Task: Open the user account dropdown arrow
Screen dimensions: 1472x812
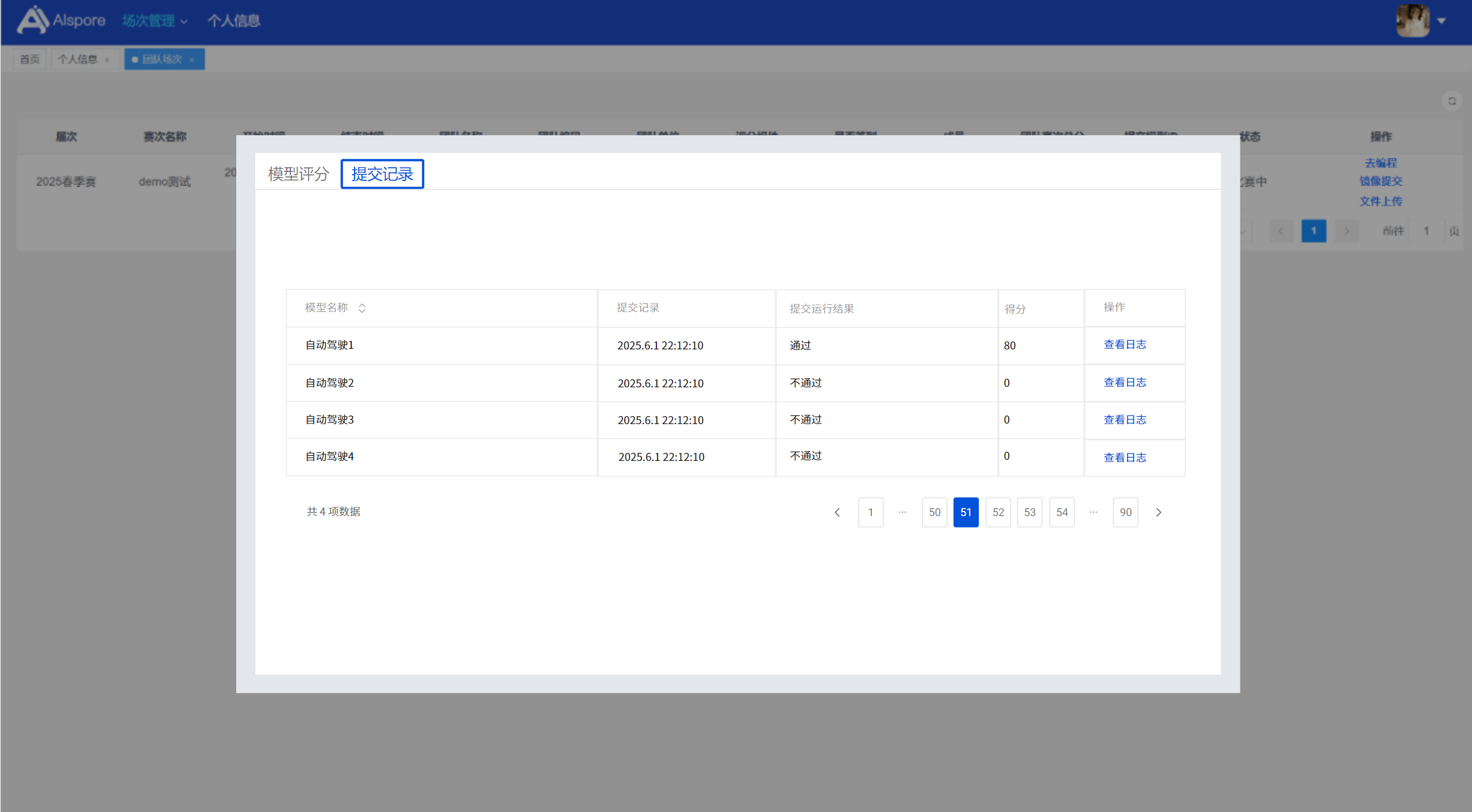Action: [x=1442, y=21]
